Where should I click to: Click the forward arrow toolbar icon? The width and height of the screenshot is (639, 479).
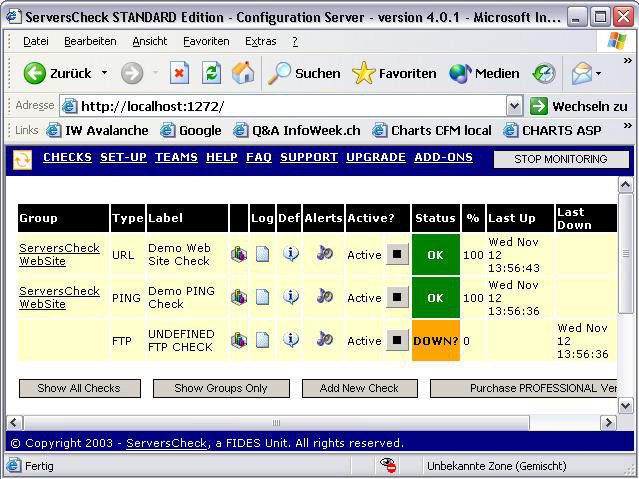click(132, 74)
